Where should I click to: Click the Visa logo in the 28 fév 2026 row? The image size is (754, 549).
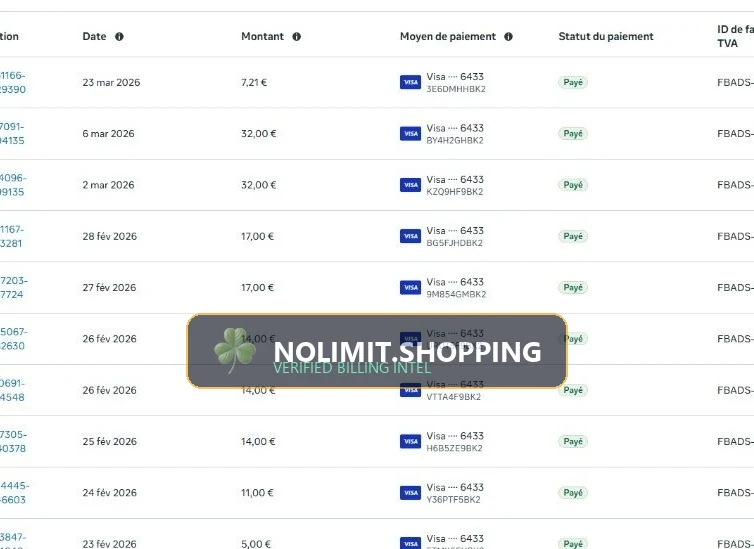coord(410,236)
